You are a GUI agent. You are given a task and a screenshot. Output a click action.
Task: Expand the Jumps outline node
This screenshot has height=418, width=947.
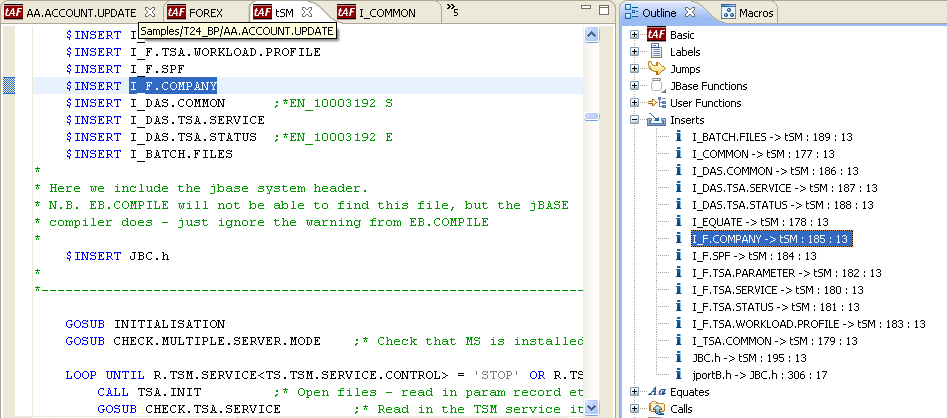click(635, 69)
